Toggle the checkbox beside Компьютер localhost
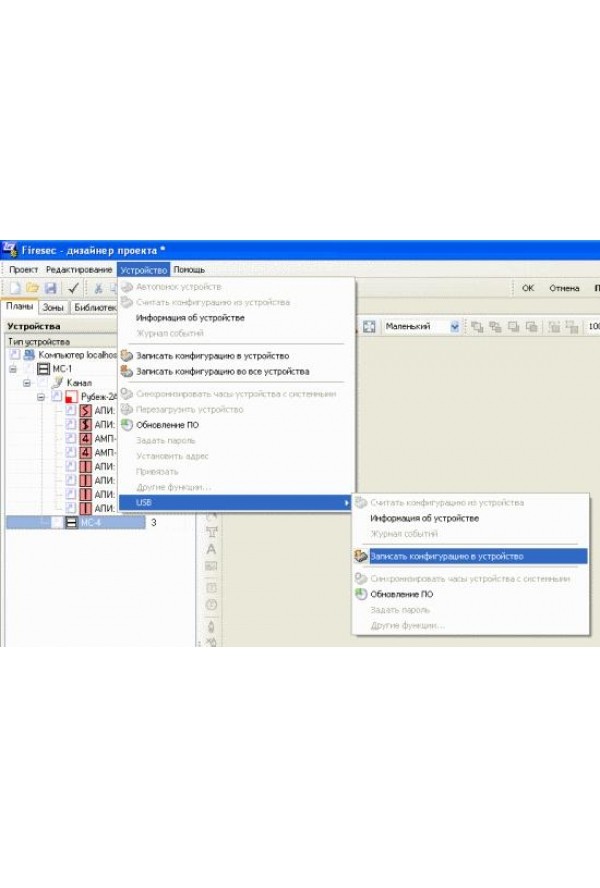The image size is (600, 888). (15, 354)
